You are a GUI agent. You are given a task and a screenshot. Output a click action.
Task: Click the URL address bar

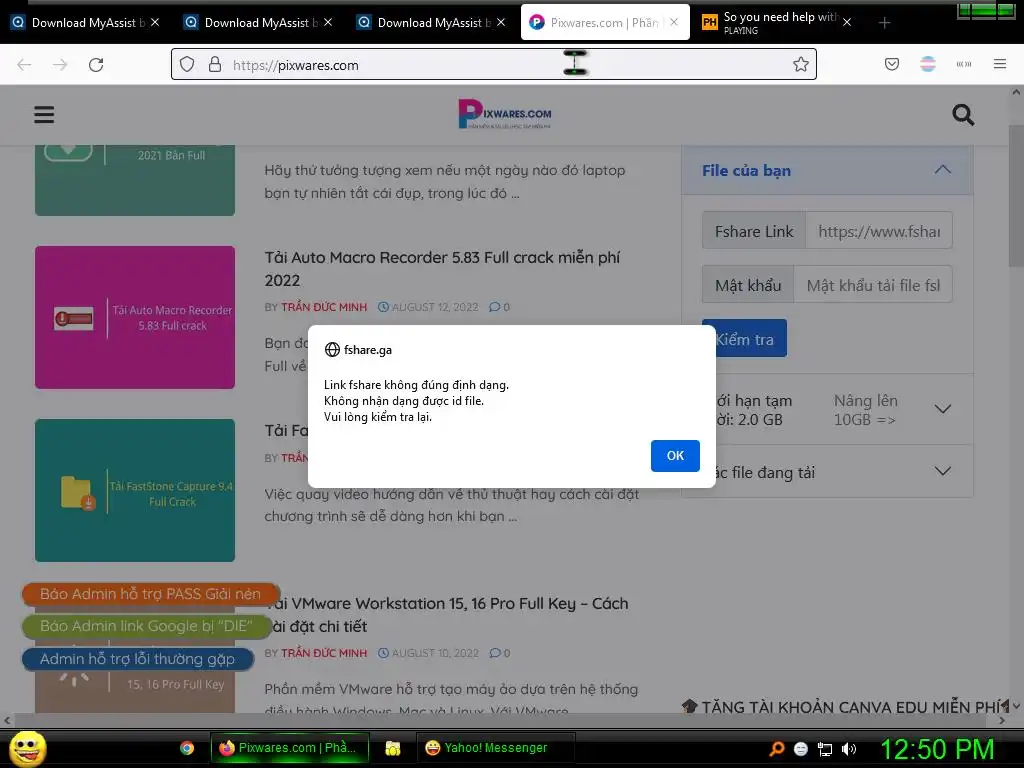point(493,65)
